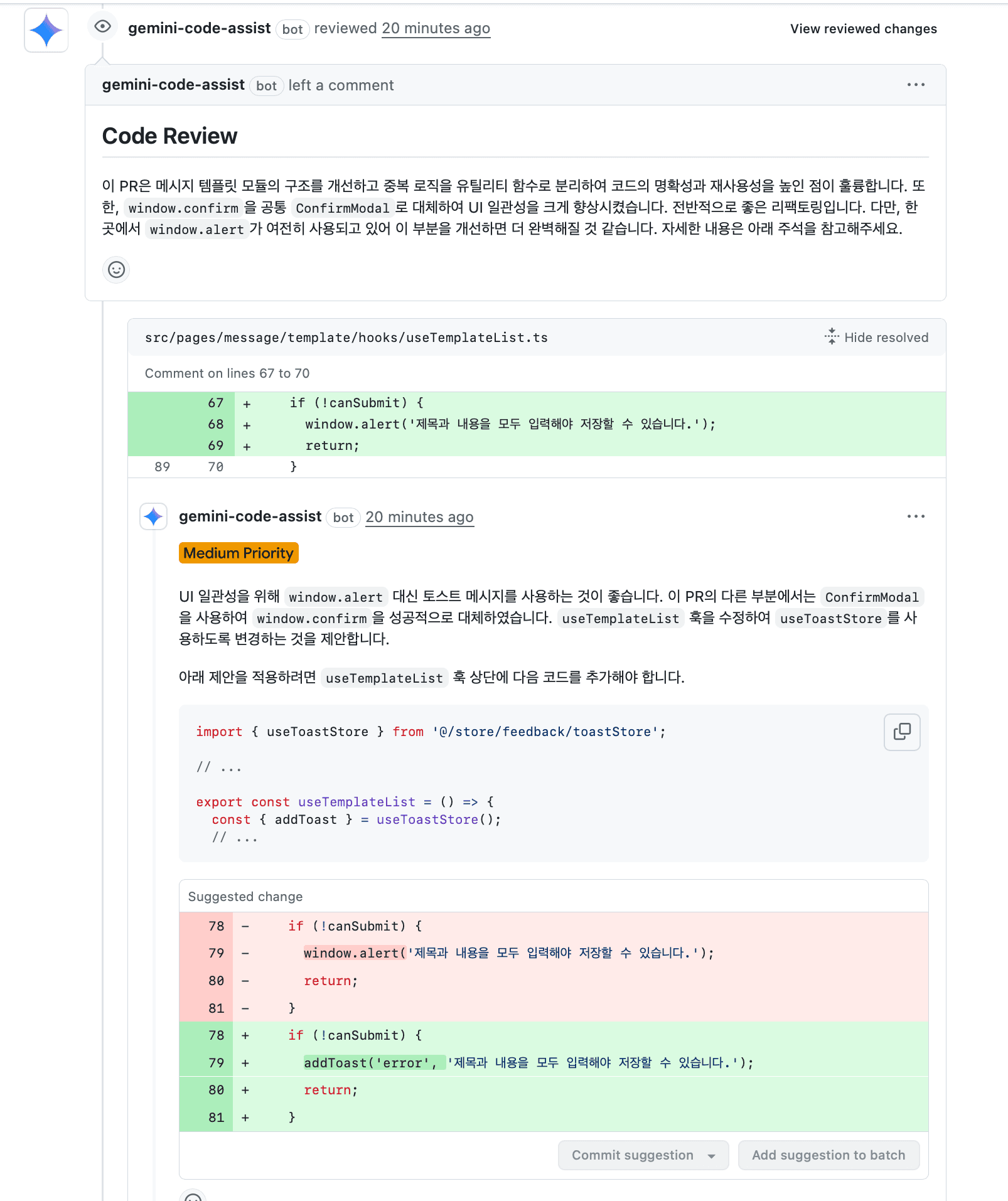The width and height of the screenshot is (1008, 1201).
Task: Add emoji reaction to Code Review comment
Action: click(116, 270)
